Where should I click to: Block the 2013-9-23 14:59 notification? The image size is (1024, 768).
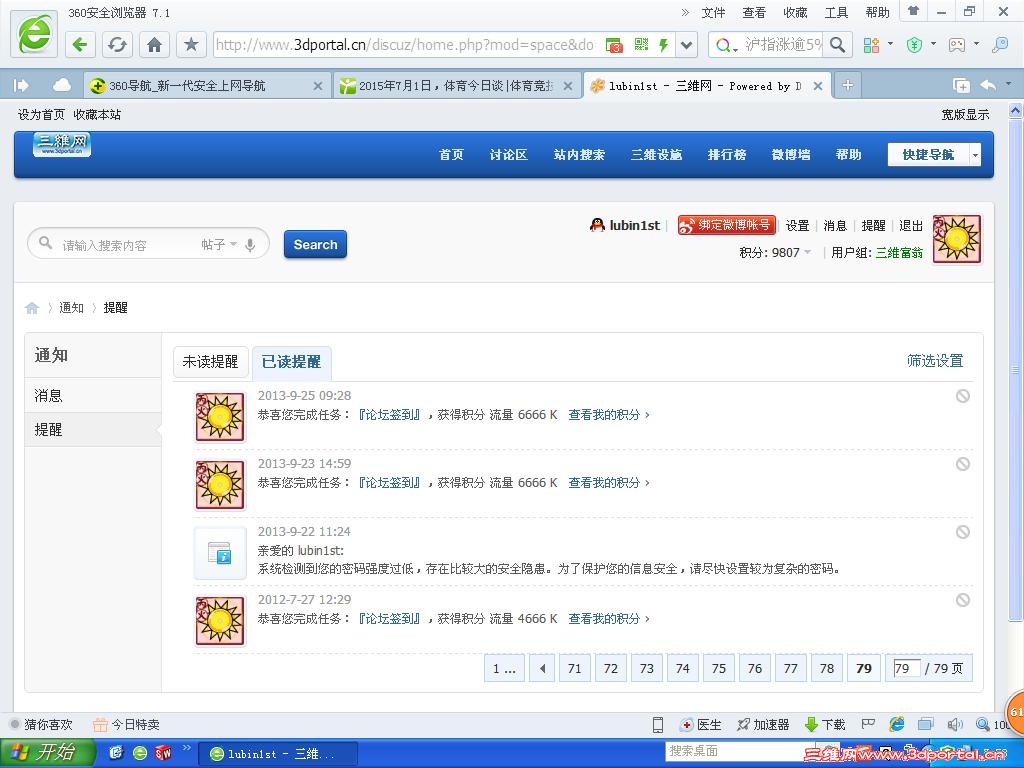click(x=963, y=464)
